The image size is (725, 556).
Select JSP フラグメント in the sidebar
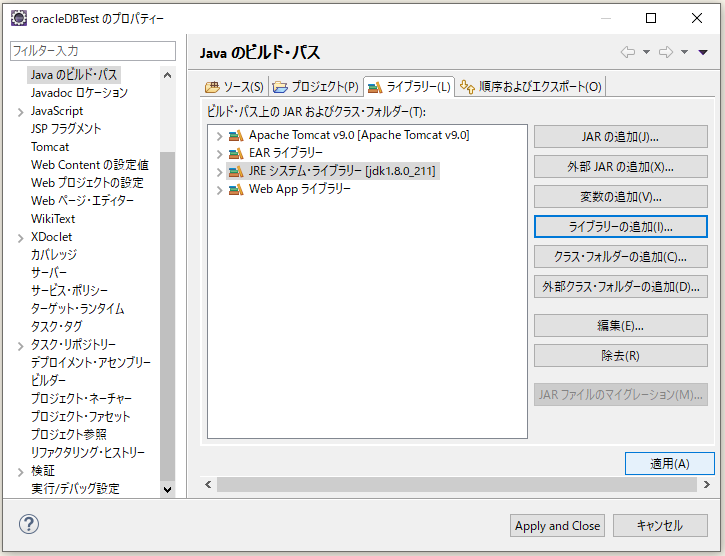pos(66,129)
